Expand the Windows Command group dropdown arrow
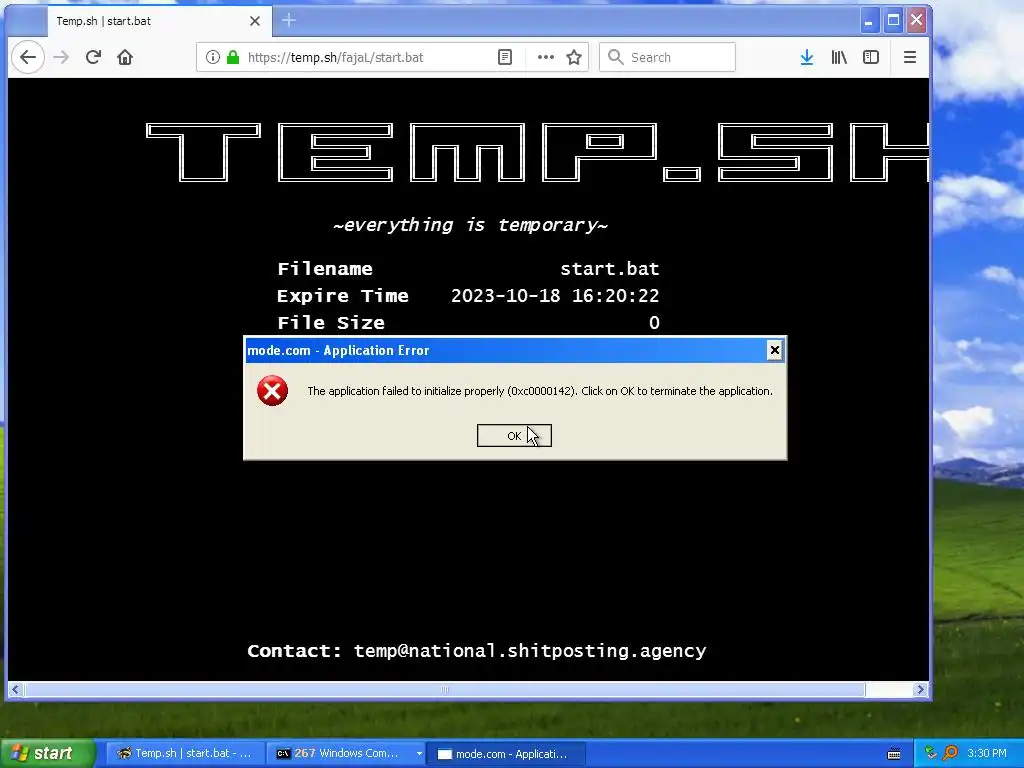1024x768 pixels. click(x=419, y=754)
